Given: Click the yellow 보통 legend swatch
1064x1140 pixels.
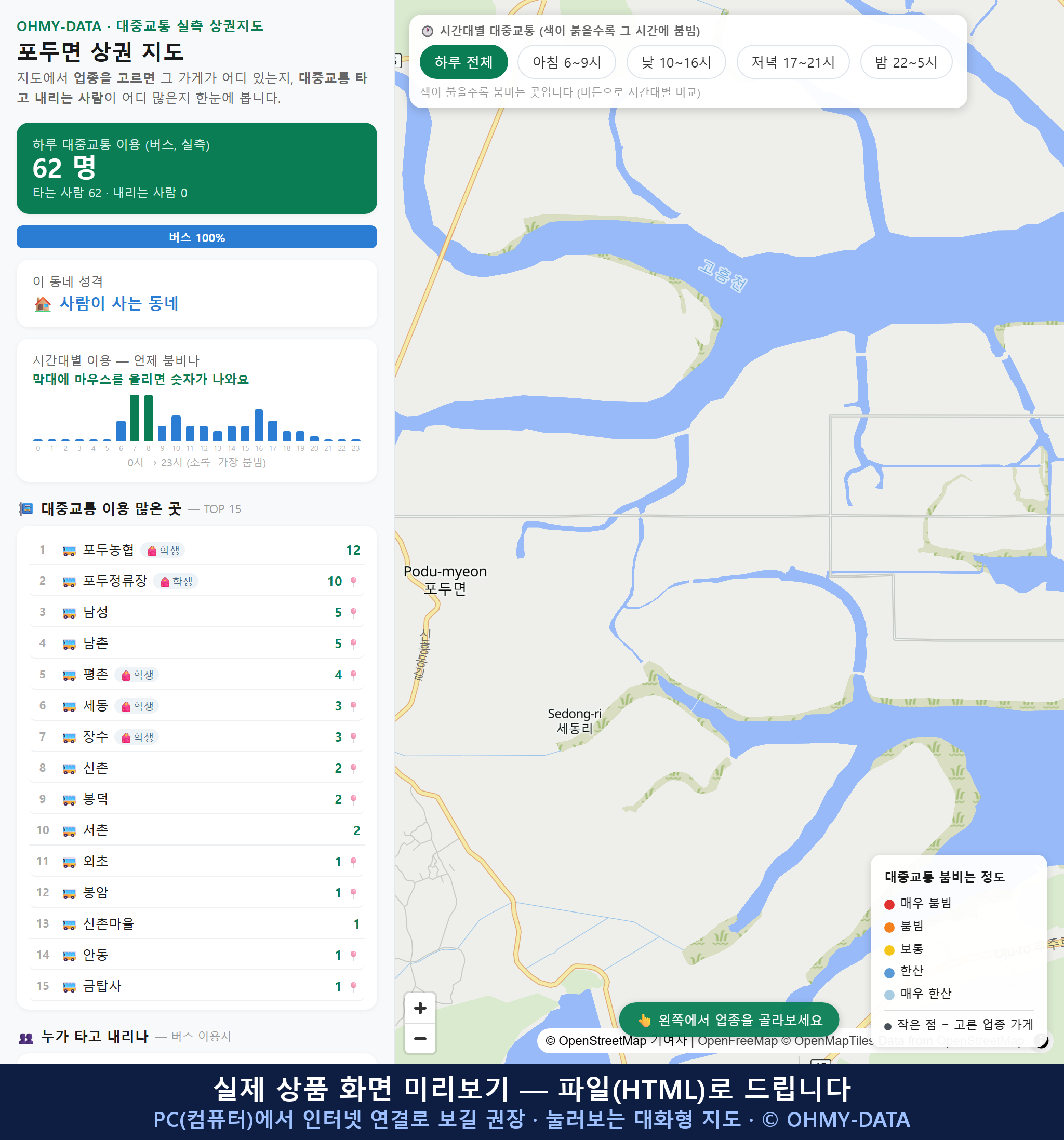Looking at the screenshot, I should click(x=889, y=950).
